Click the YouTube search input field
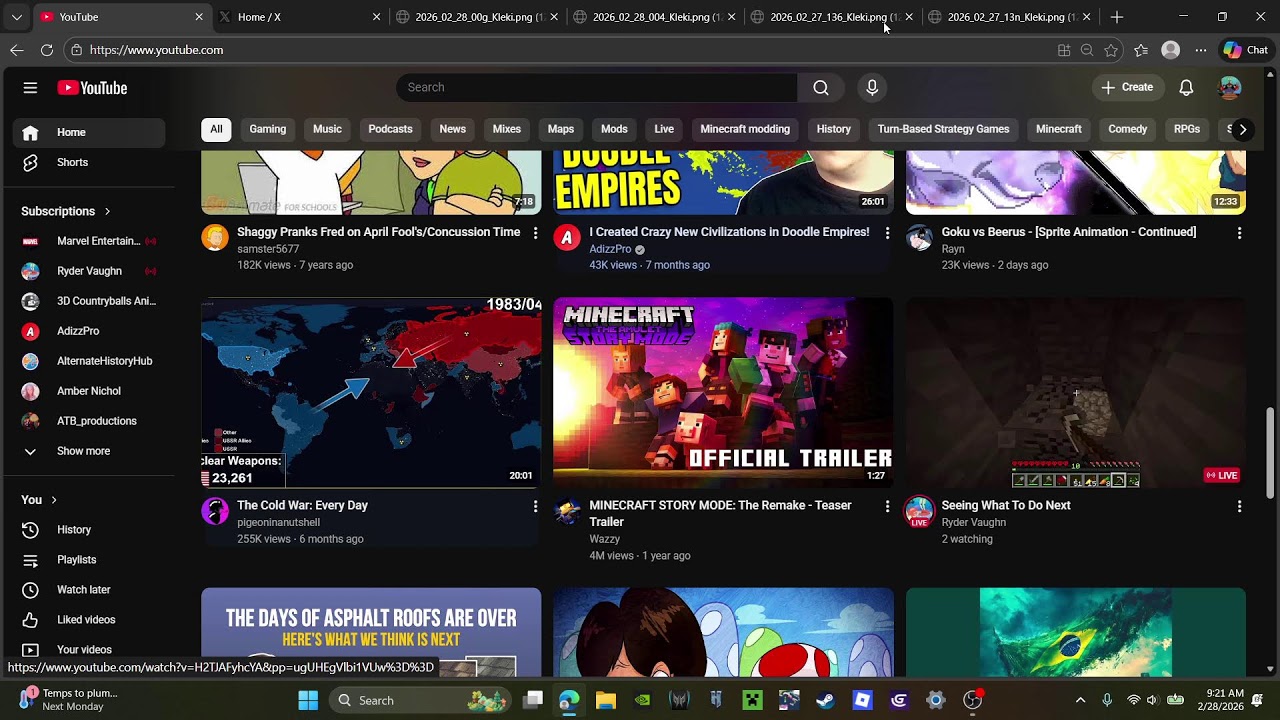Viewport: 1280px width, 720px height. pyautogui.click(x=597, y=88)
